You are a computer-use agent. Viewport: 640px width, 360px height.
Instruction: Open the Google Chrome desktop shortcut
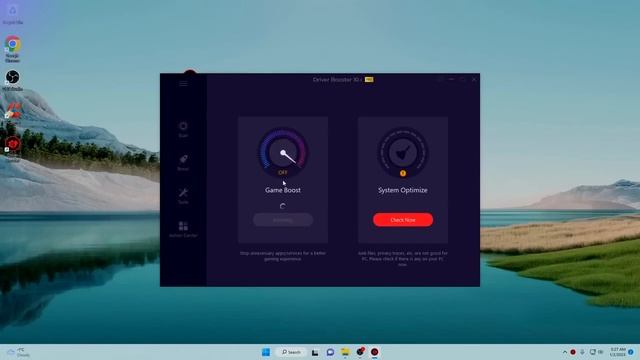click(x=13, y=48)
